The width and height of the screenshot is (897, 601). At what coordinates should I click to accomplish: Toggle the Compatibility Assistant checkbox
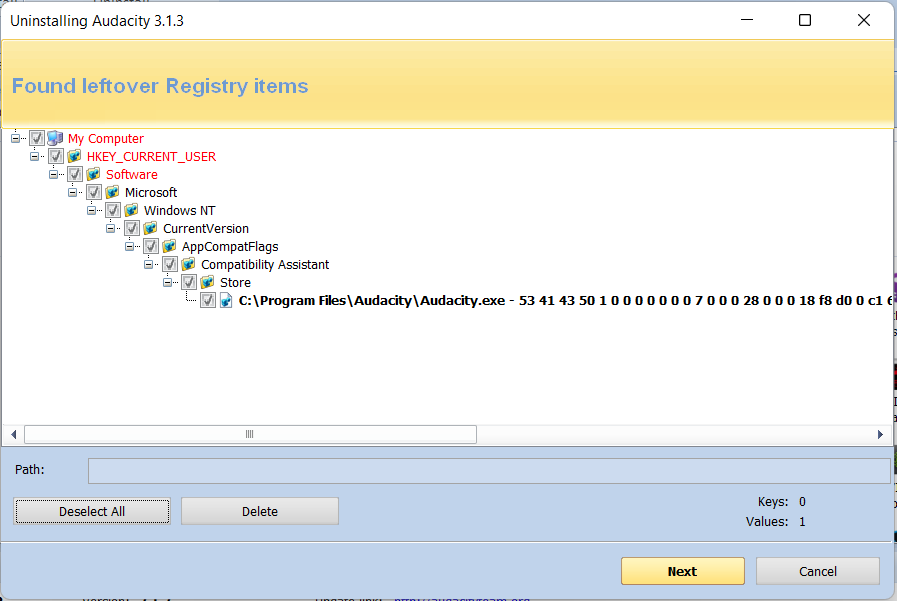coord(170,264)
